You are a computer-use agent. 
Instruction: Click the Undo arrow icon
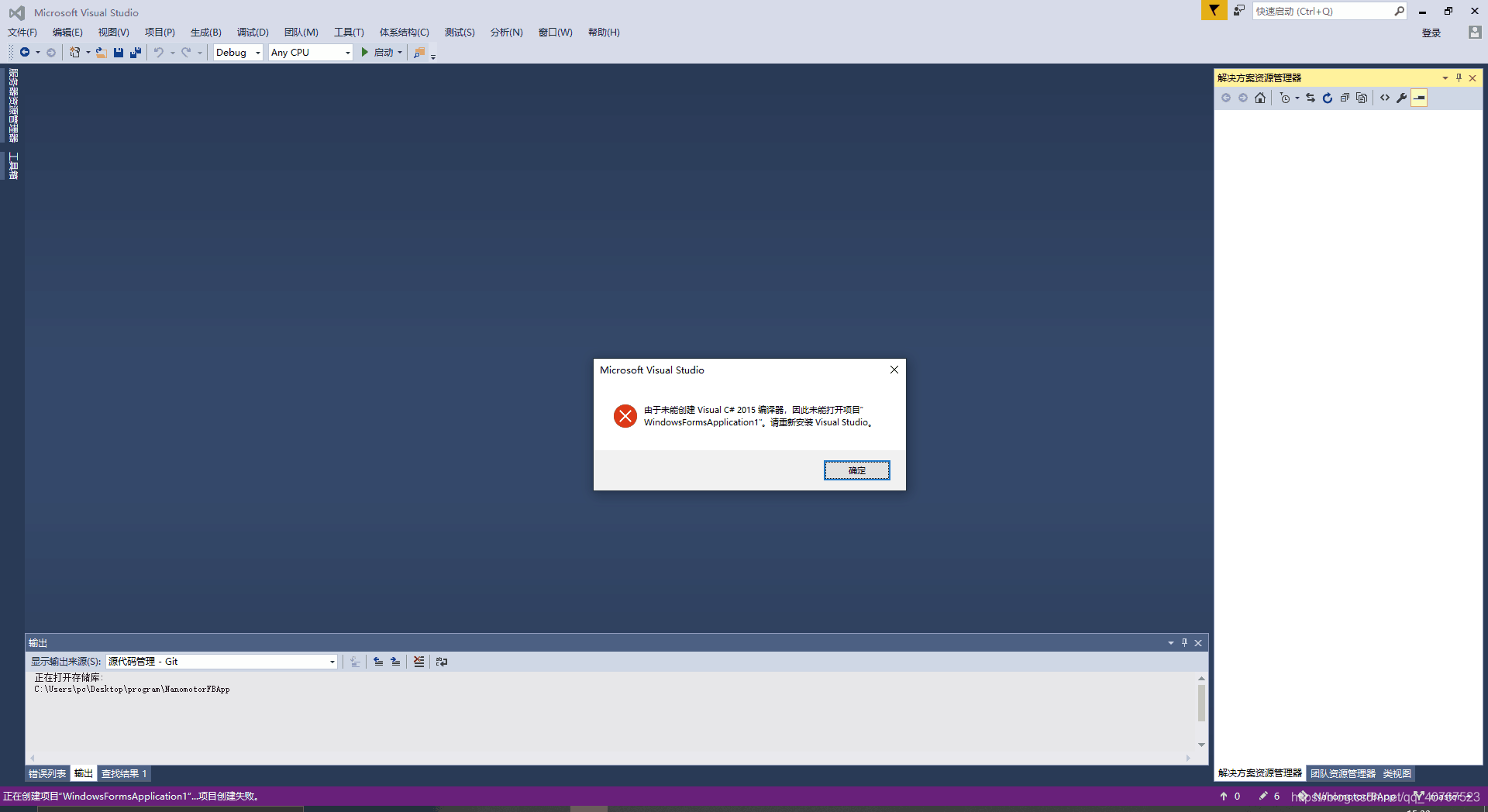coord(159,53)
